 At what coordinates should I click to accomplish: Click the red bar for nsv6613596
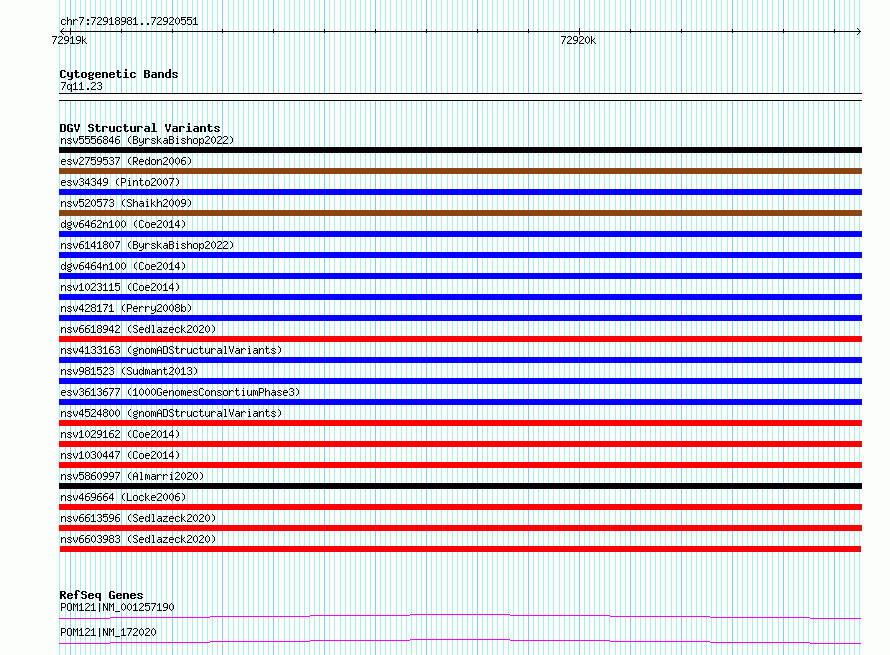[x=460, y=528]
